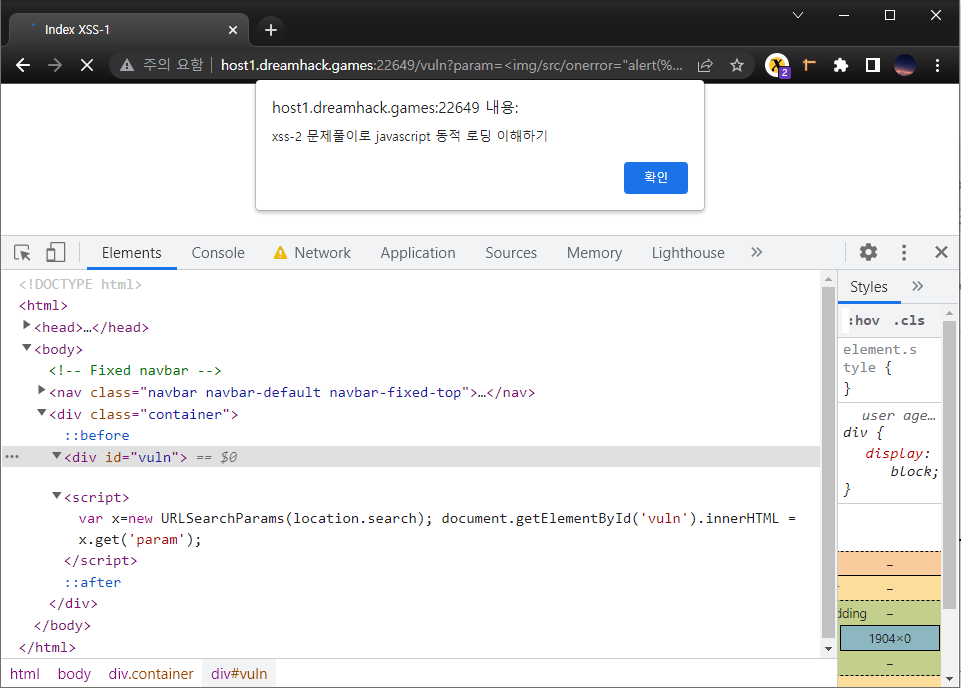Click the element.style rule block

click(889, 369)
